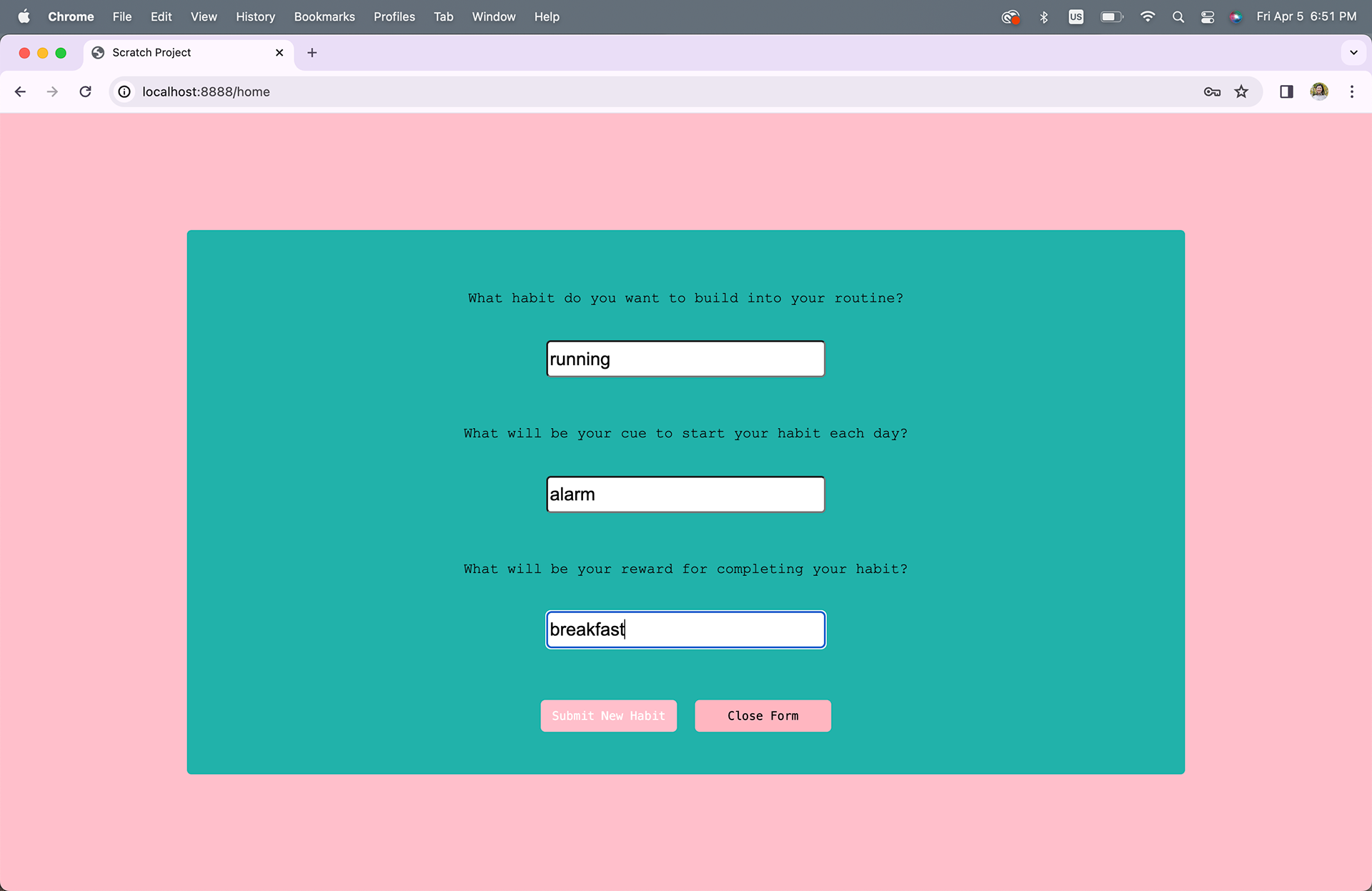Screen dimensions: 1372x891
Task: Click the habit input containing running
Action: click(x=685, y=359)
